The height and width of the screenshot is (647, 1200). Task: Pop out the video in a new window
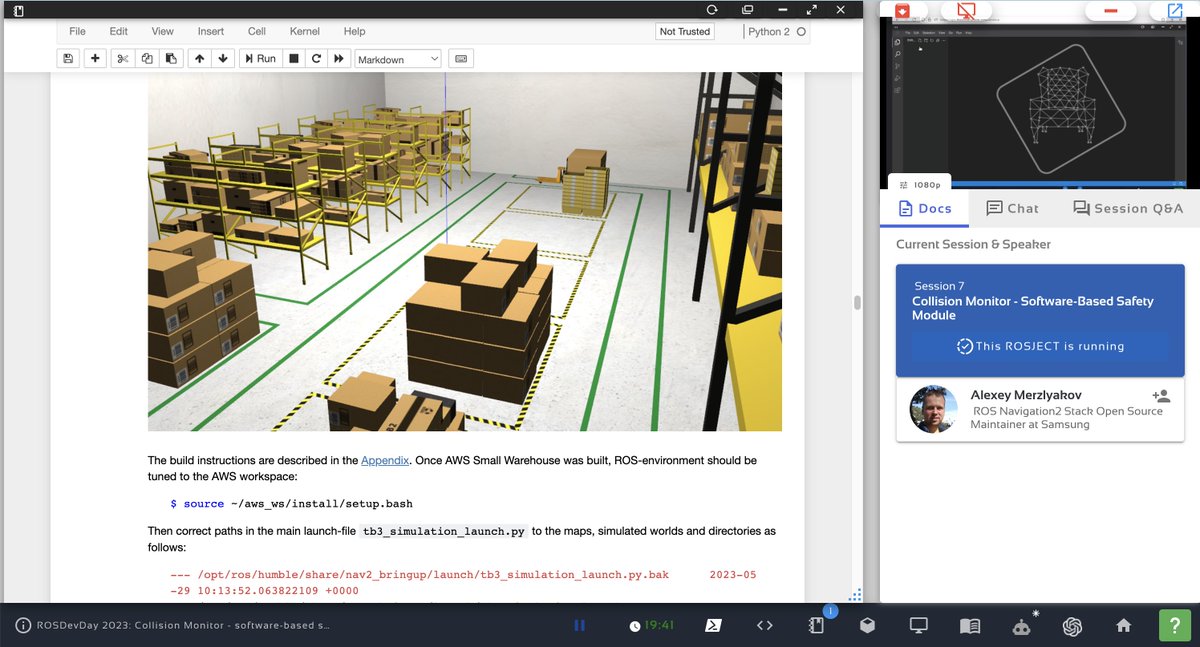point(1174,11)
